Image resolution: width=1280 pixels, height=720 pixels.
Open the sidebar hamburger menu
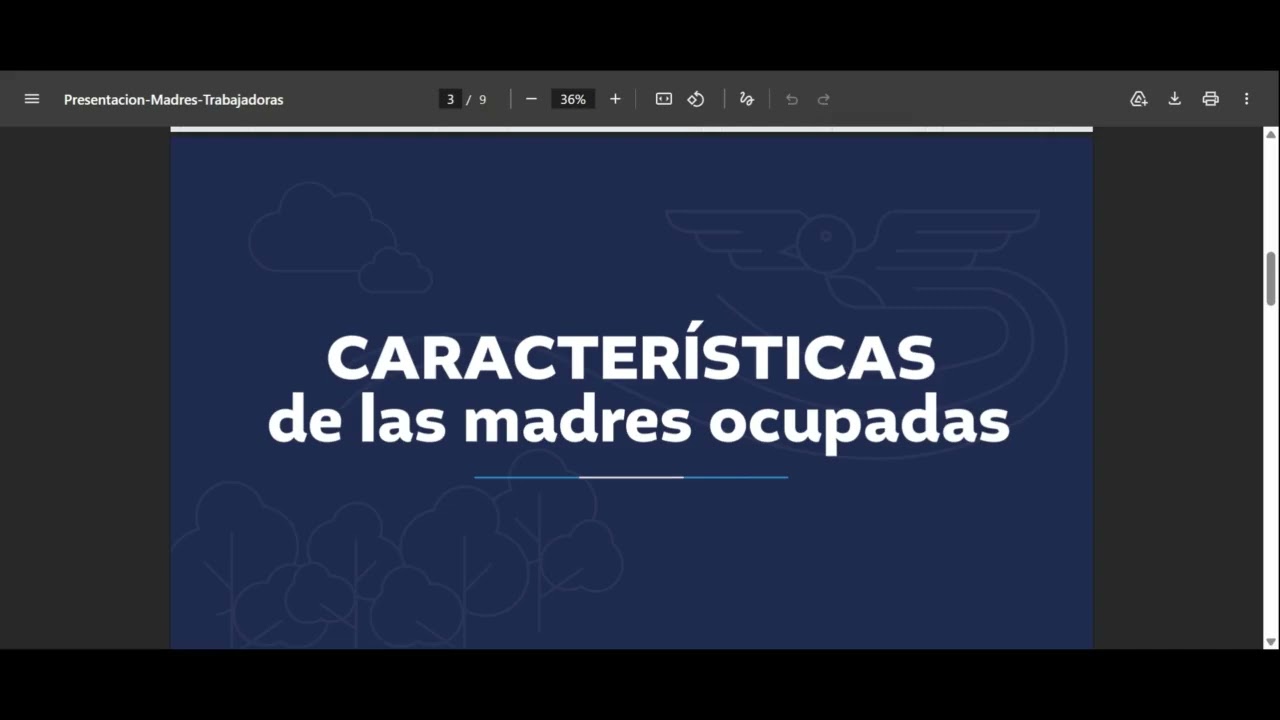(32, 99)
